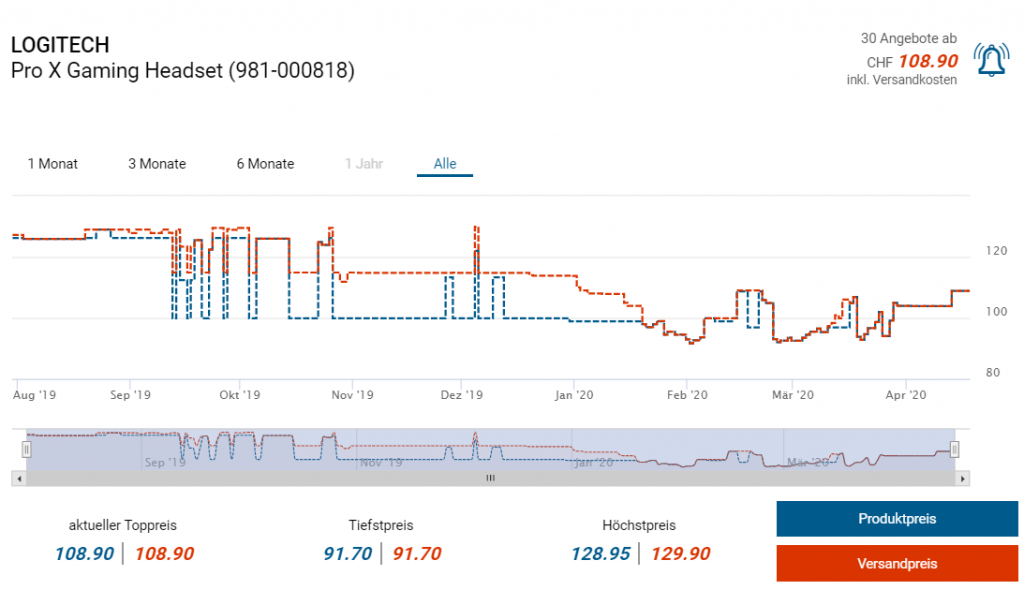Click the price alert bell icon
Viewport: 1024px width, 590px height.
coord(991,62)
